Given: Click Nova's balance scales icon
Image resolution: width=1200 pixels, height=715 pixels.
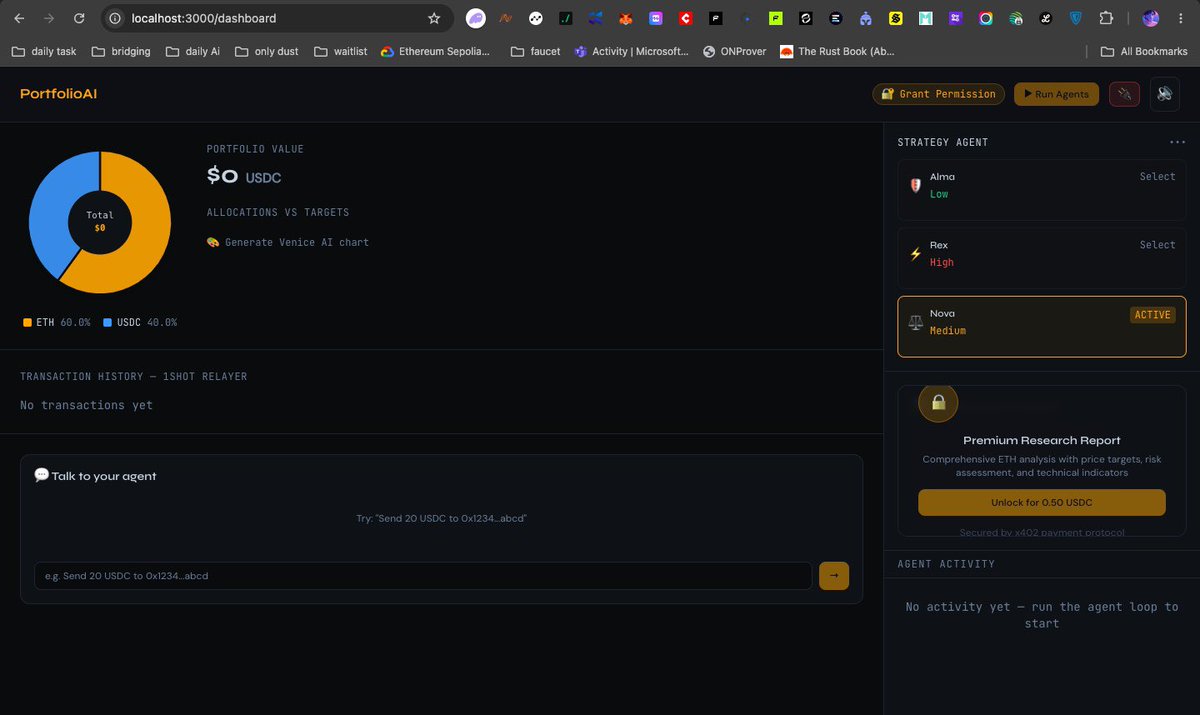Looking at the screenshot, I should tap(915, 323).
